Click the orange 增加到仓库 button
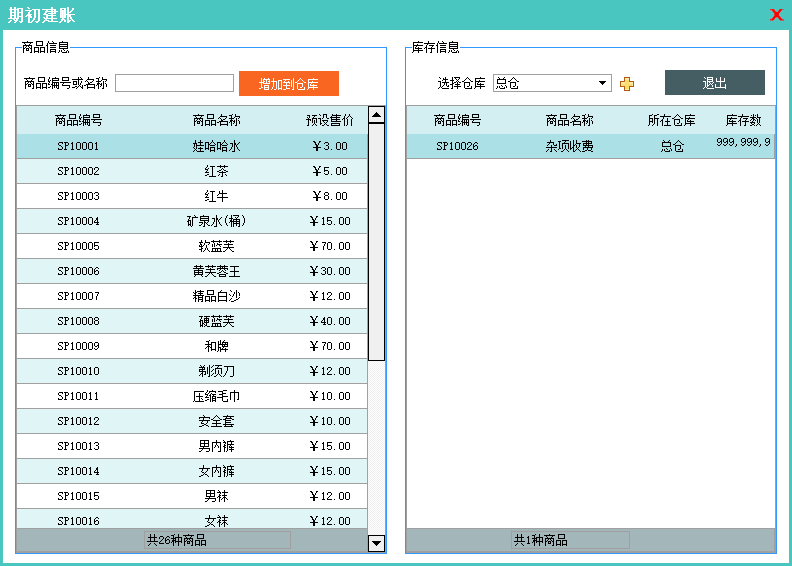The height and width of the screenshot is (566, 792). tap(289, 84)
